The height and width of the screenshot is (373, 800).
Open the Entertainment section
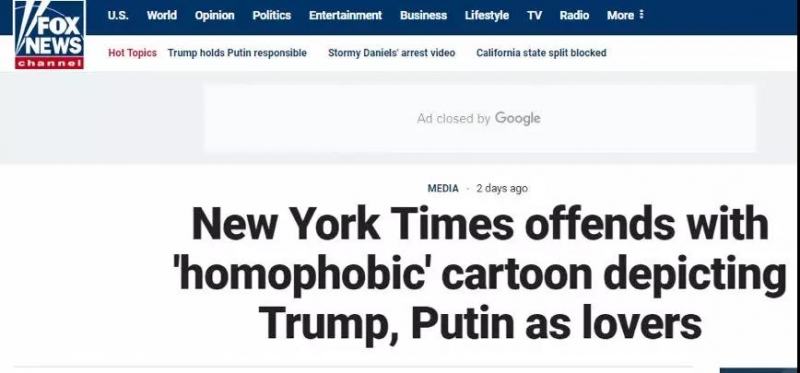(345, 15)
